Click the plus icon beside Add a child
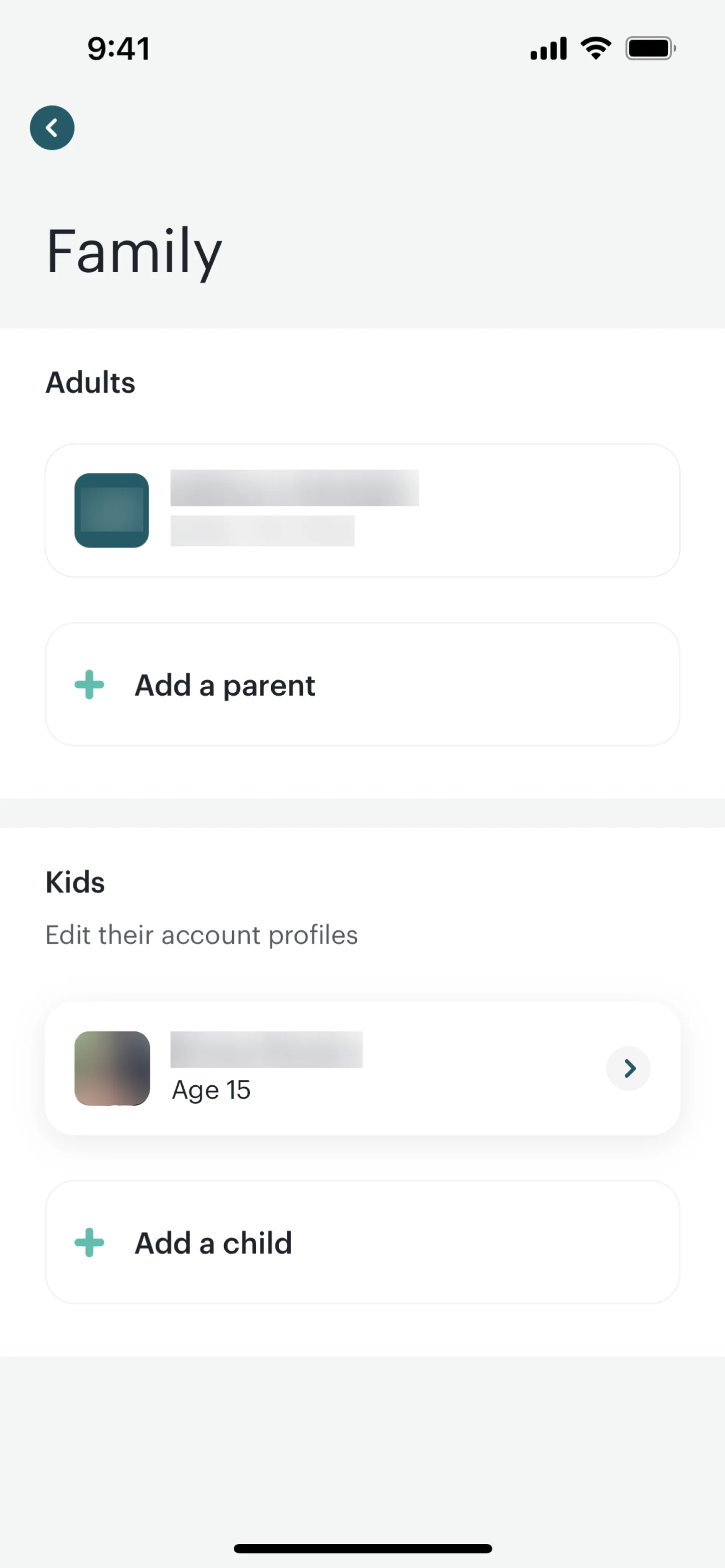The height and width of the screenshot is (1568, 725). pos(89,1242)
